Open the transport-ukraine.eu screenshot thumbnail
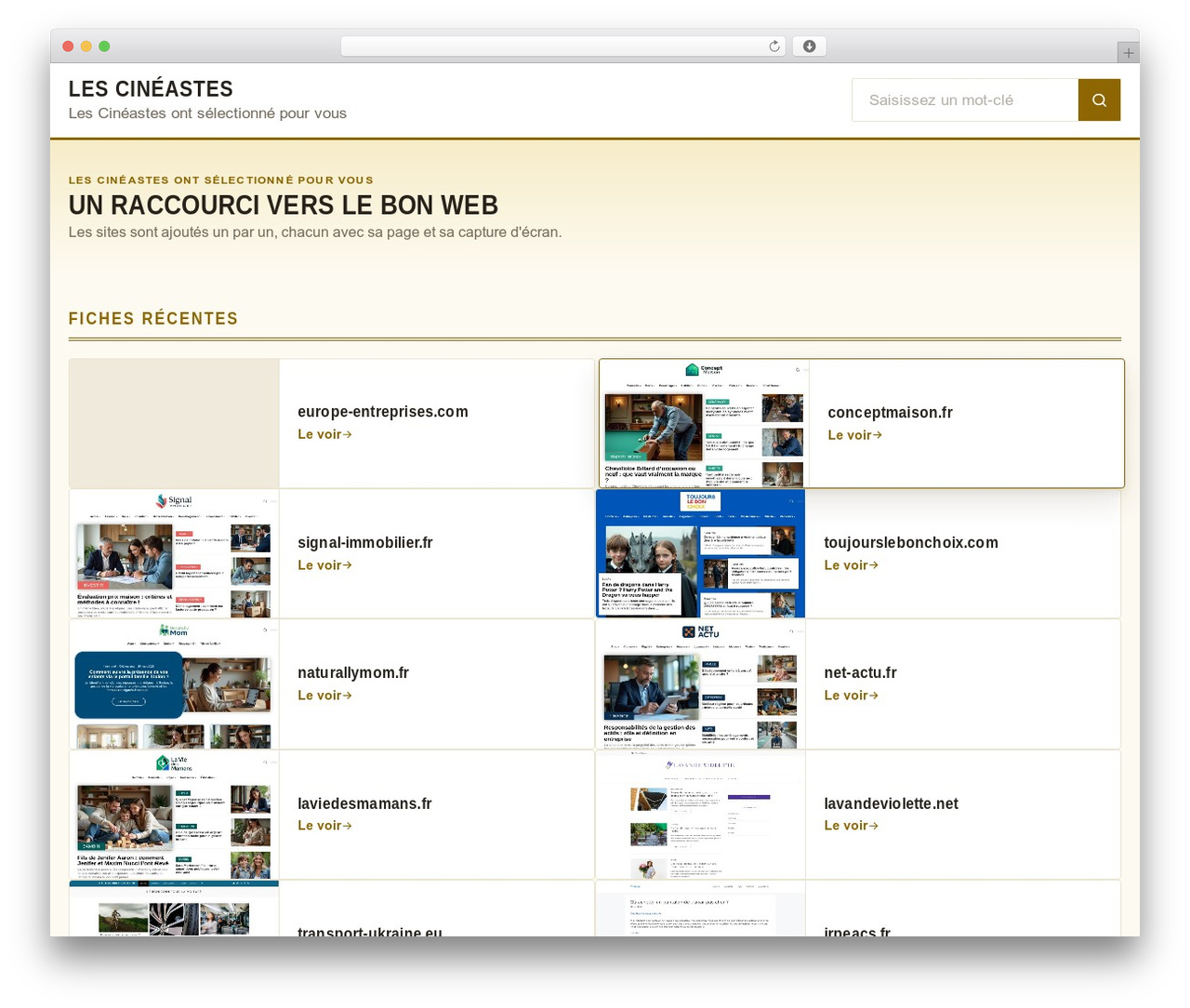 (174, 909)
